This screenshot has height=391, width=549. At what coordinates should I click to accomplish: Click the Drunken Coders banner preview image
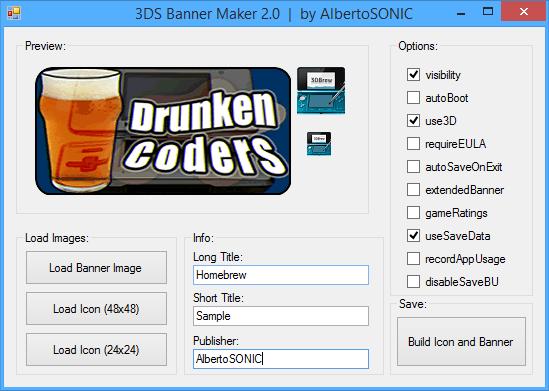163,131
